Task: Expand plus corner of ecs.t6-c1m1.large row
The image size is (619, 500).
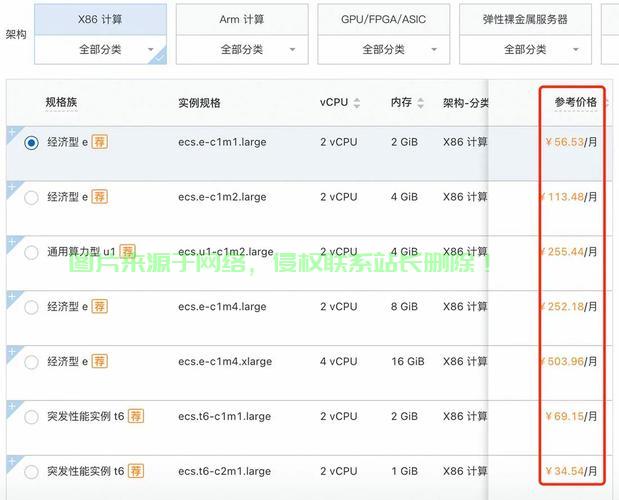Action: coord(12,406)
